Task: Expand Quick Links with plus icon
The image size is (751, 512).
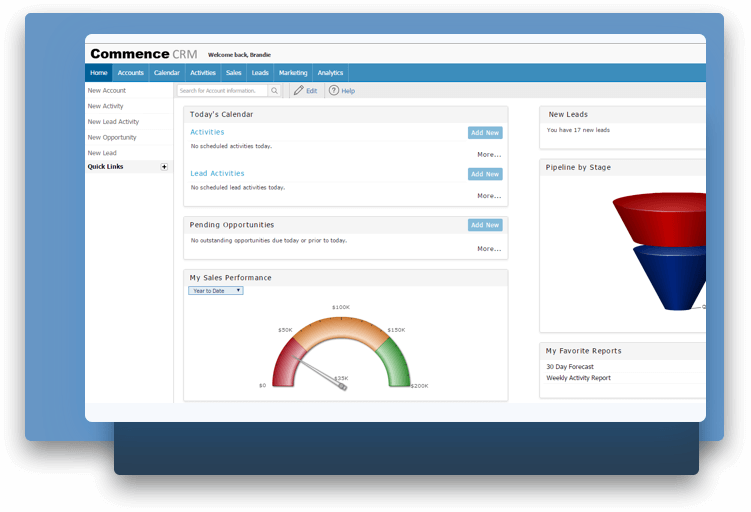Action: click(164, 167)
